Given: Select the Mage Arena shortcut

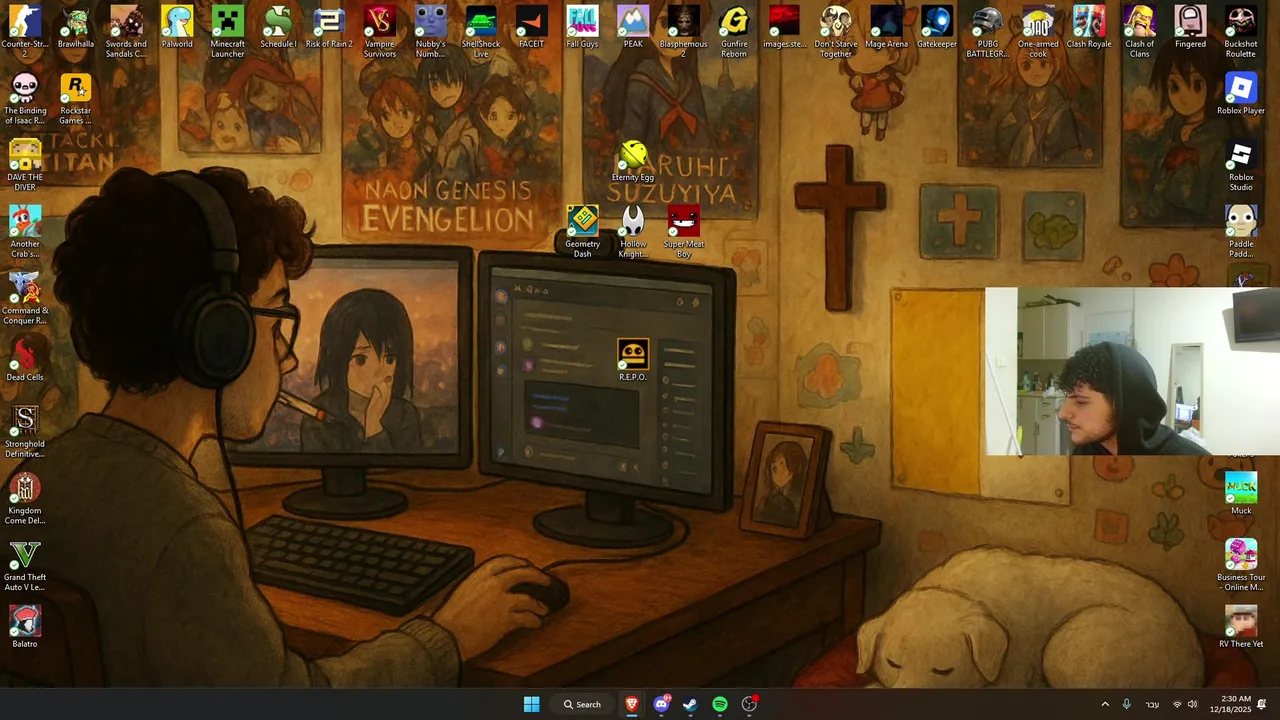Looking at the screenshot, I should (x=886, y=27).
